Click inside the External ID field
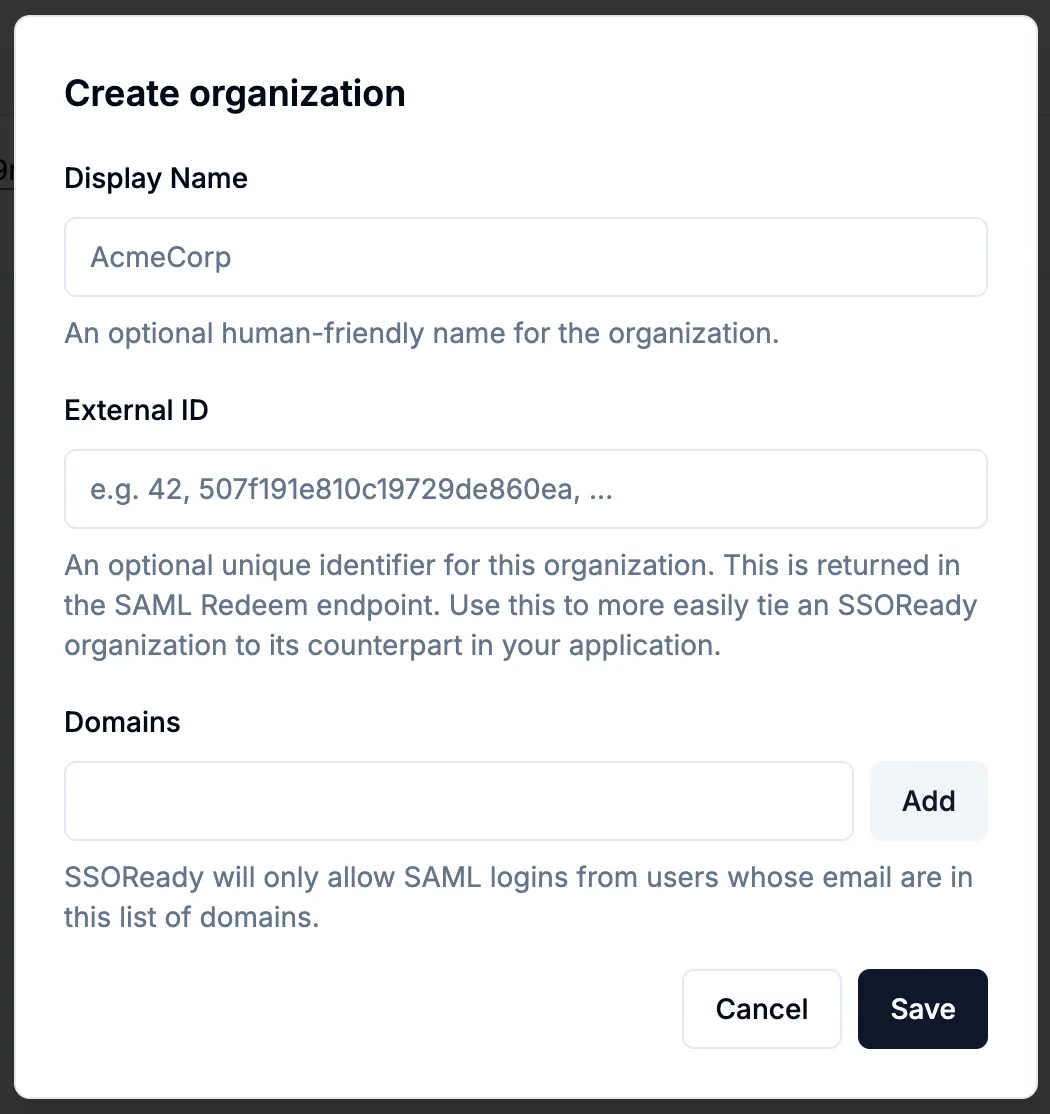The width and height of the screenshot is (1050, 1114). [525, 489]
